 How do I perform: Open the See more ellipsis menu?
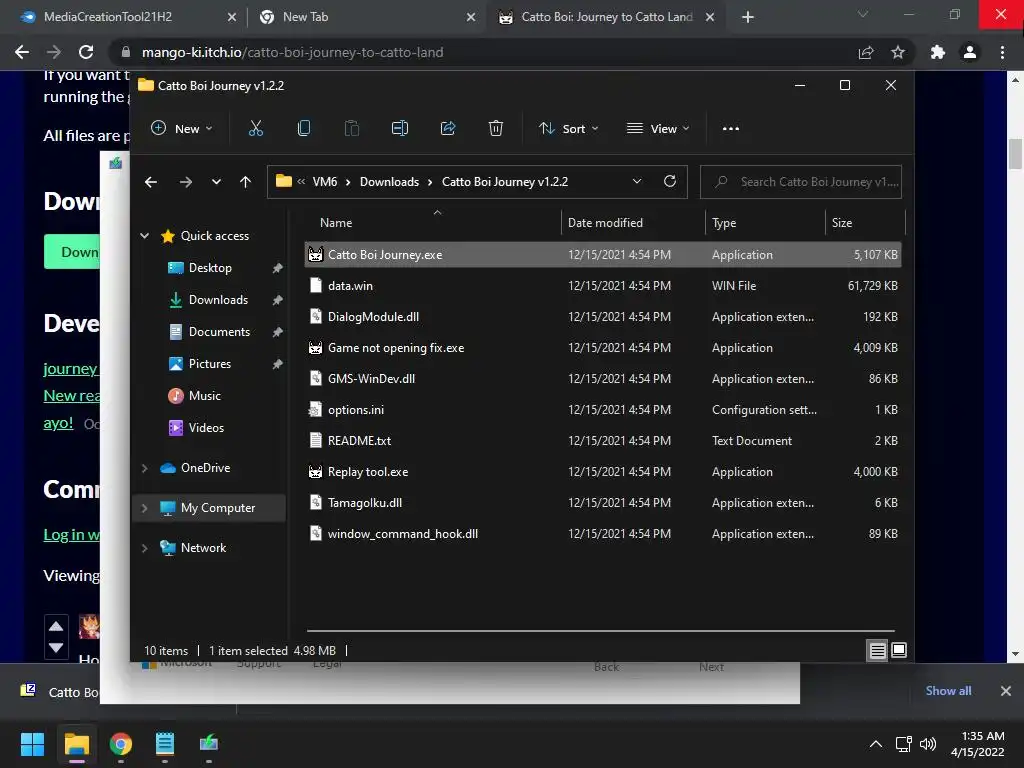click(x=731, y=129)
